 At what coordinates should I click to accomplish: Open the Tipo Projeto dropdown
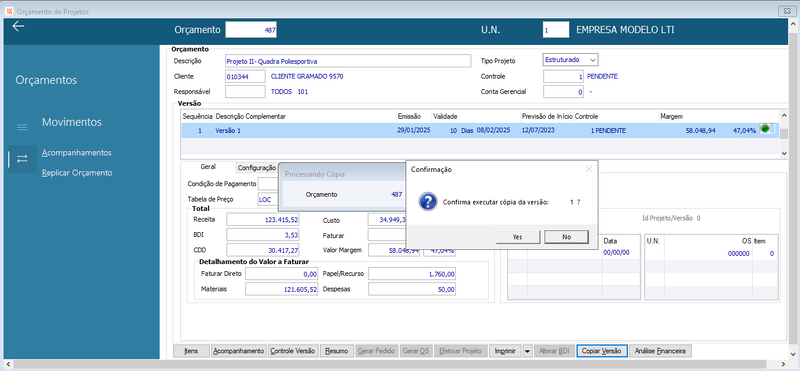pyautogui.click(x=570, y=60)
